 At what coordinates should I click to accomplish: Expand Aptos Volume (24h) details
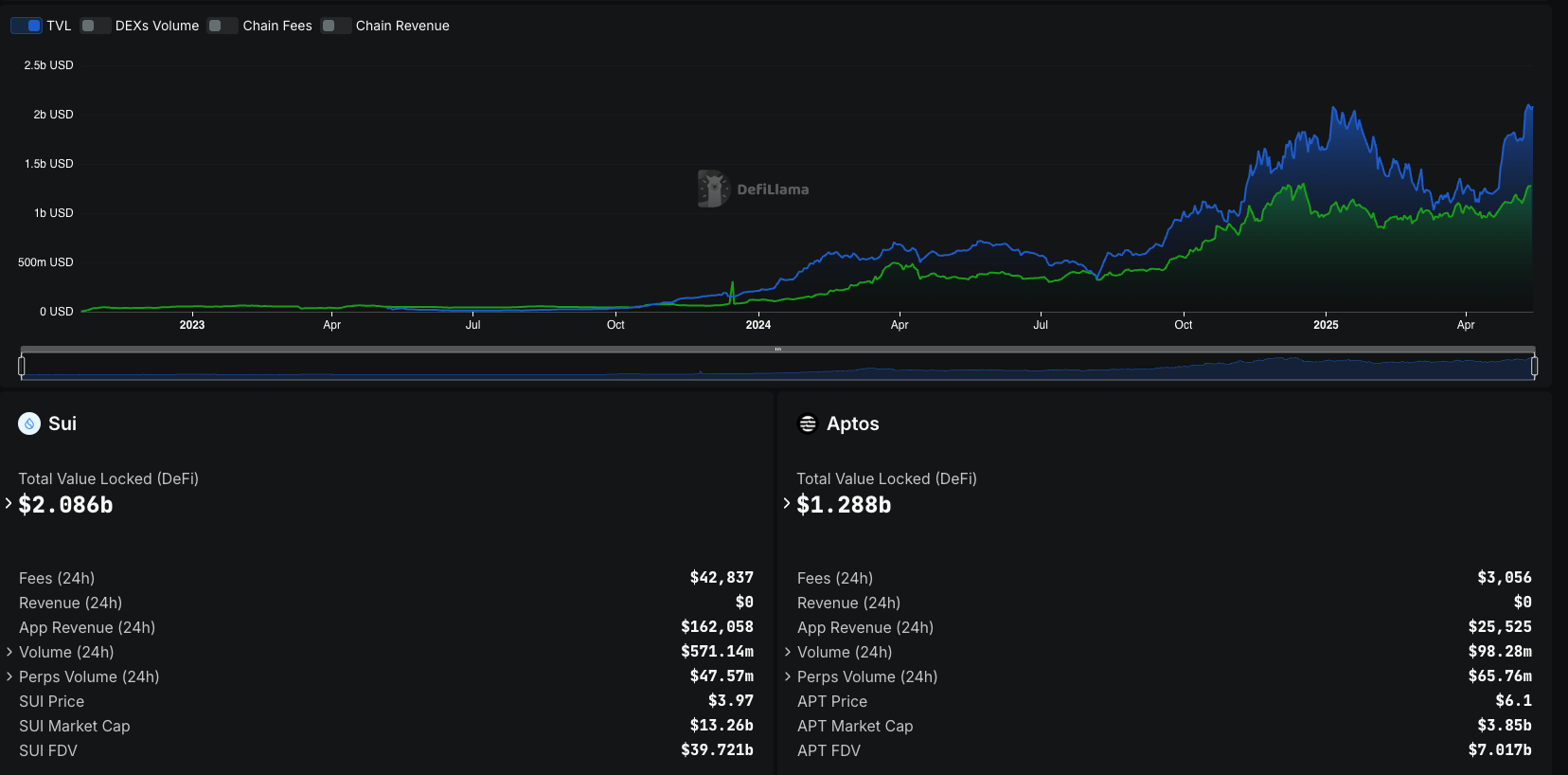(788, 652)
